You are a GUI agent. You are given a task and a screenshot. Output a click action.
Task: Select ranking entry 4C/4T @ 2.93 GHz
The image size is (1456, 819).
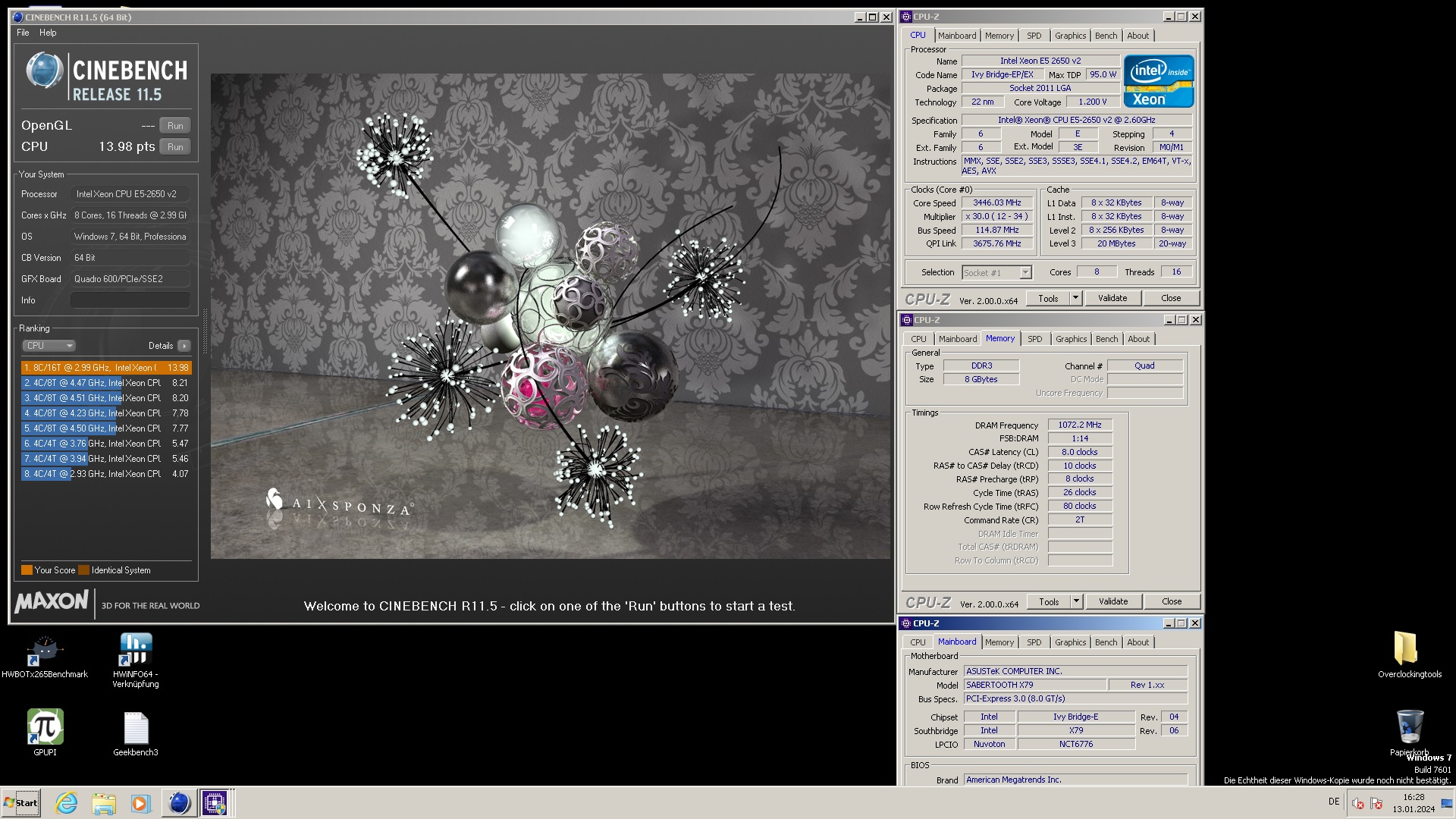pos(106,474)
